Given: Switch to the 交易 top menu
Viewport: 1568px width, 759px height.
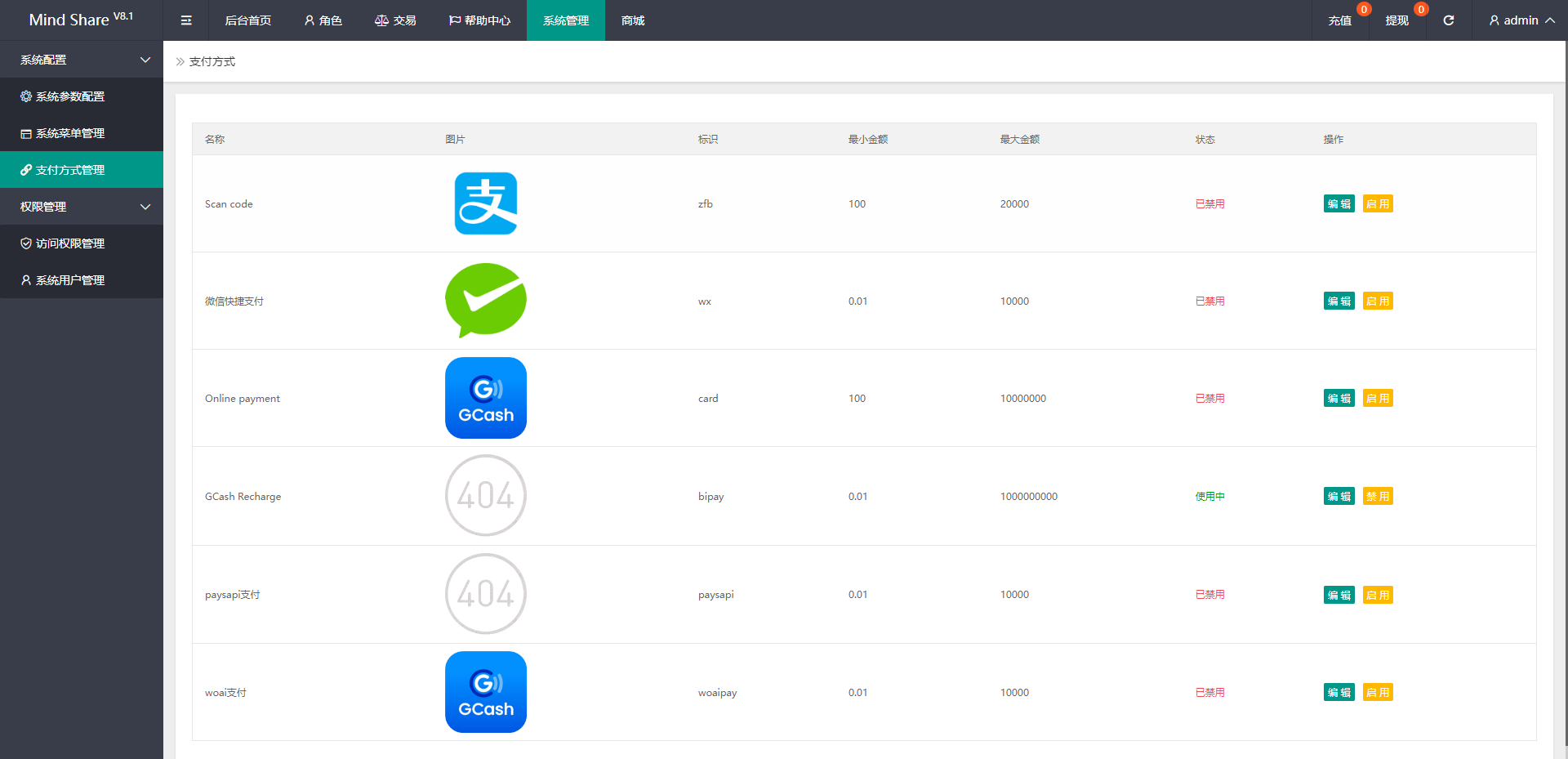Looking at the screenshot, I should point(396,20).
